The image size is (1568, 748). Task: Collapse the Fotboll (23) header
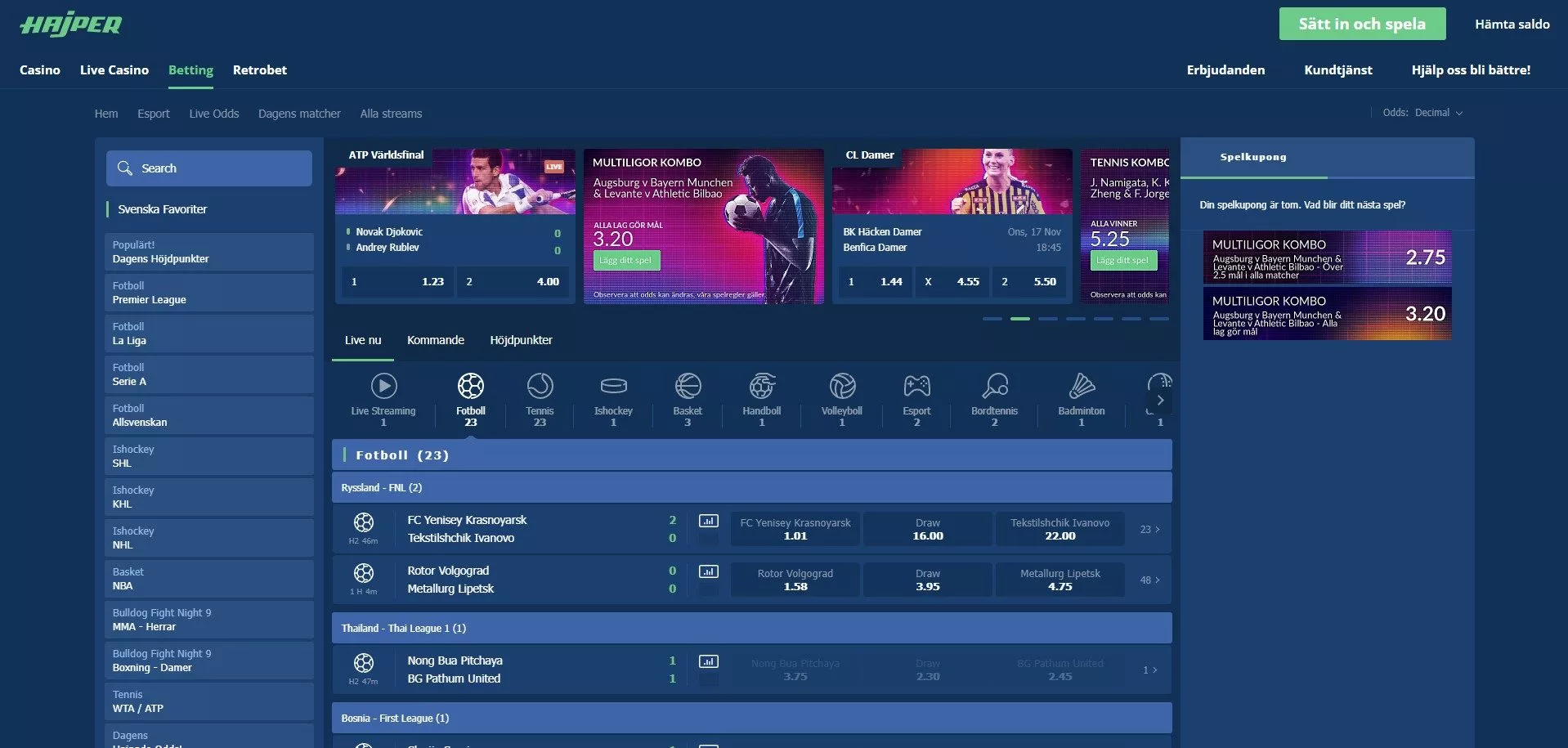[751, 455]
